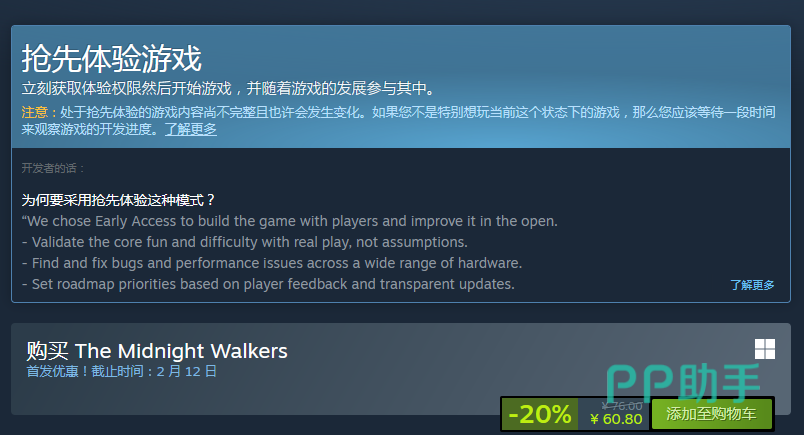Click the 为何要采用抢先体验这种模式 question

coord(118,200)
